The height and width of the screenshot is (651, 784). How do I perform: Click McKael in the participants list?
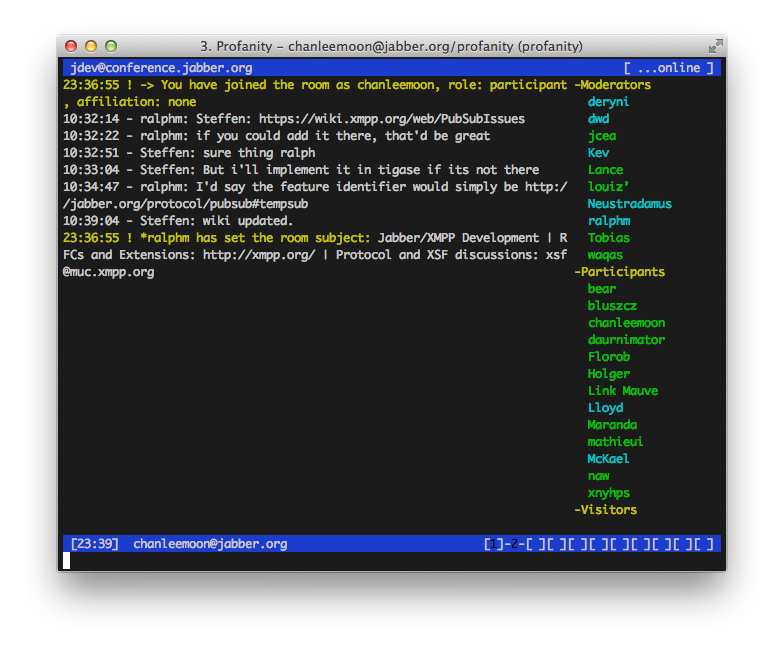tap(608, 459)
